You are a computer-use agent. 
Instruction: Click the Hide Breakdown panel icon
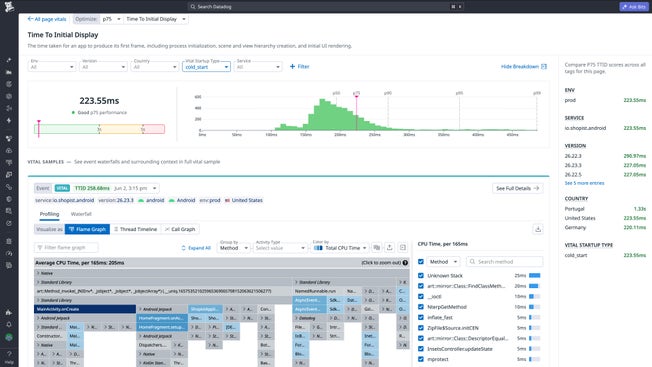pos(544,67)
